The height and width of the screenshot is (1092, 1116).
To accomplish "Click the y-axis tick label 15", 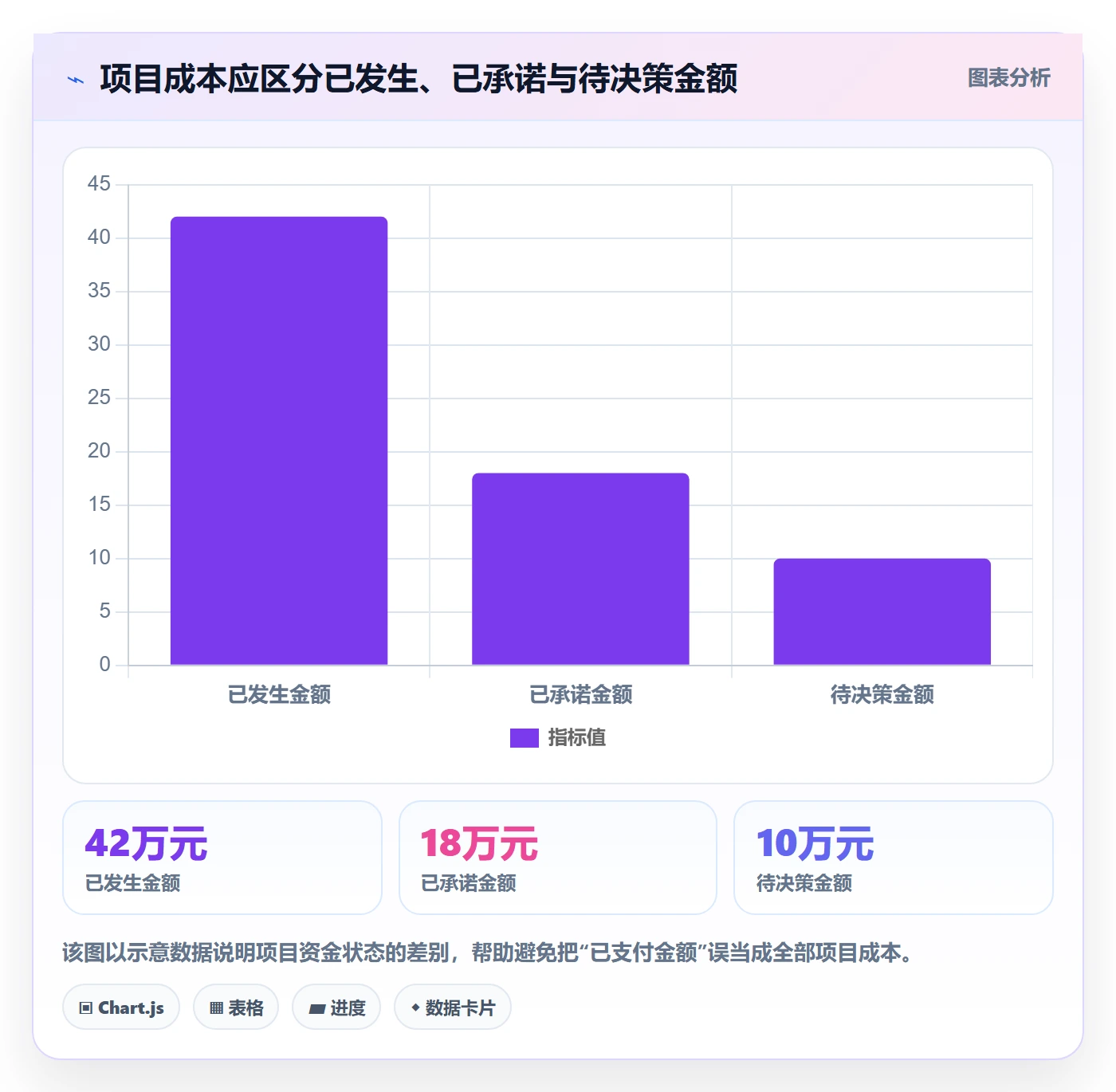I will click(x=99, y=505).
